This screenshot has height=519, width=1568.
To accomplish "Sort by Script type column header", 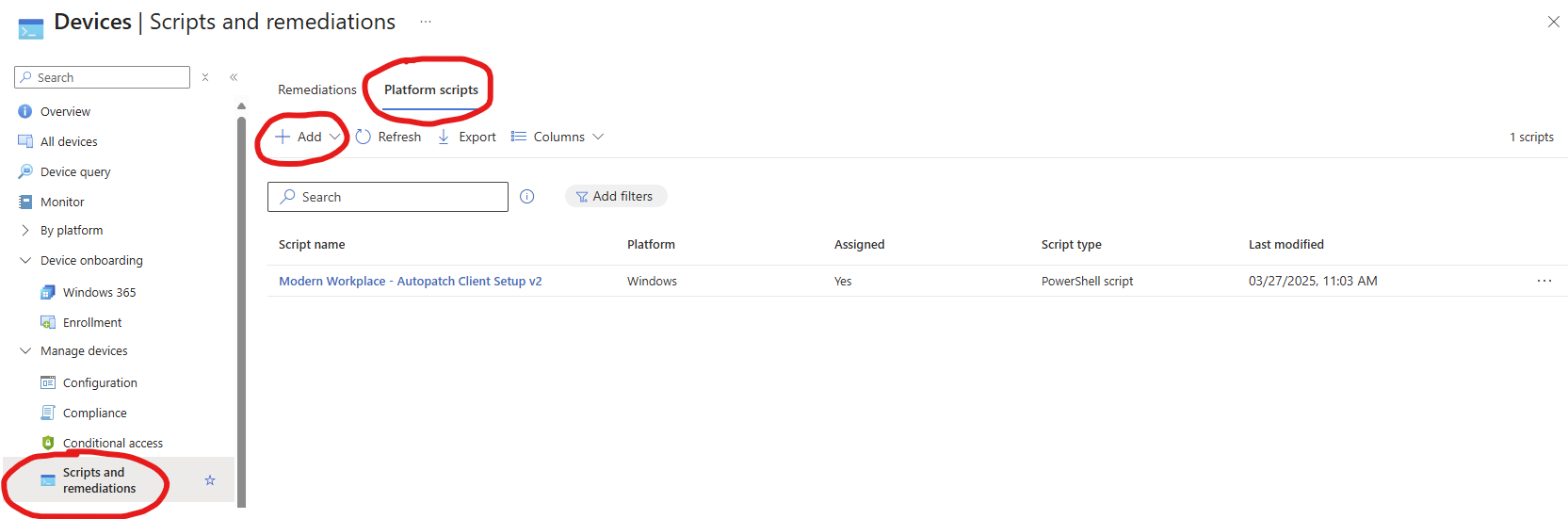I will [1071, 244].
